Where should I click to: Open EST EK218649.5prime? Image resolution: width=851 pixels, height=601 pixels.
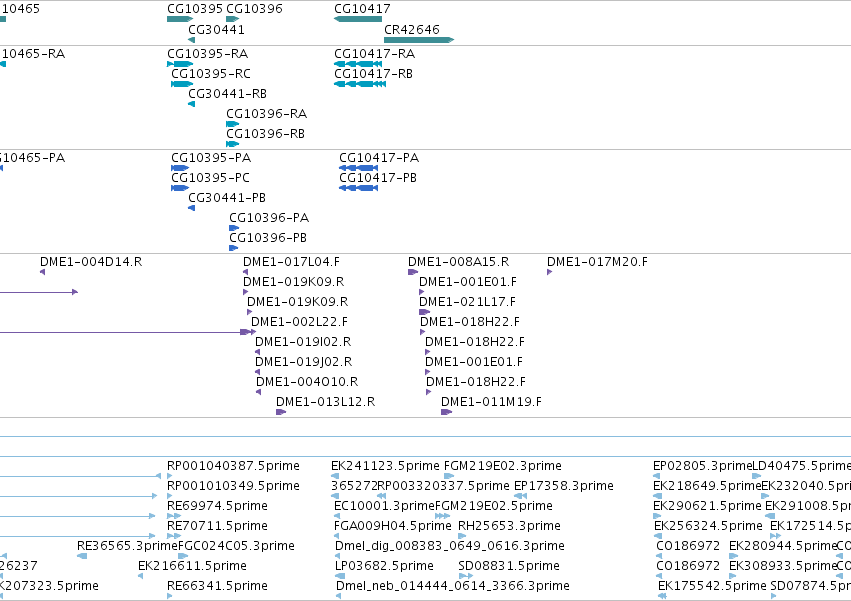click(x=707, y=486)
